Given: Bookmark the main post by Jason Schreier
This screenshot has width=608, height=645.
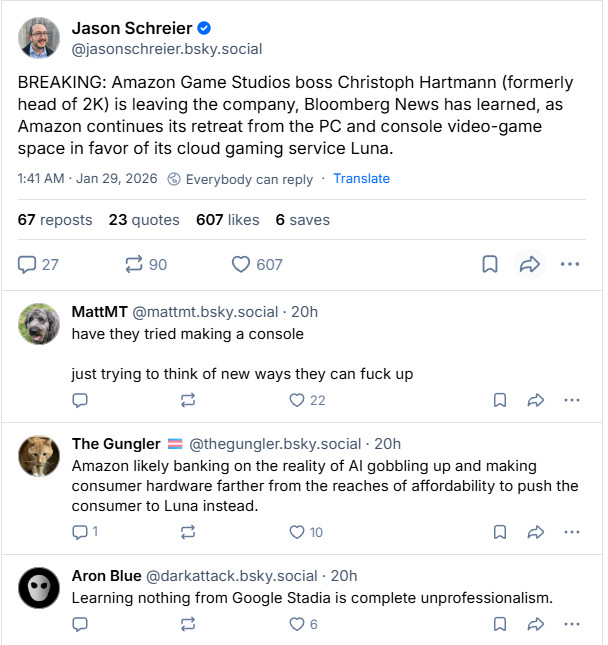Looking at the screenshot, I should (x=490, y=264).
